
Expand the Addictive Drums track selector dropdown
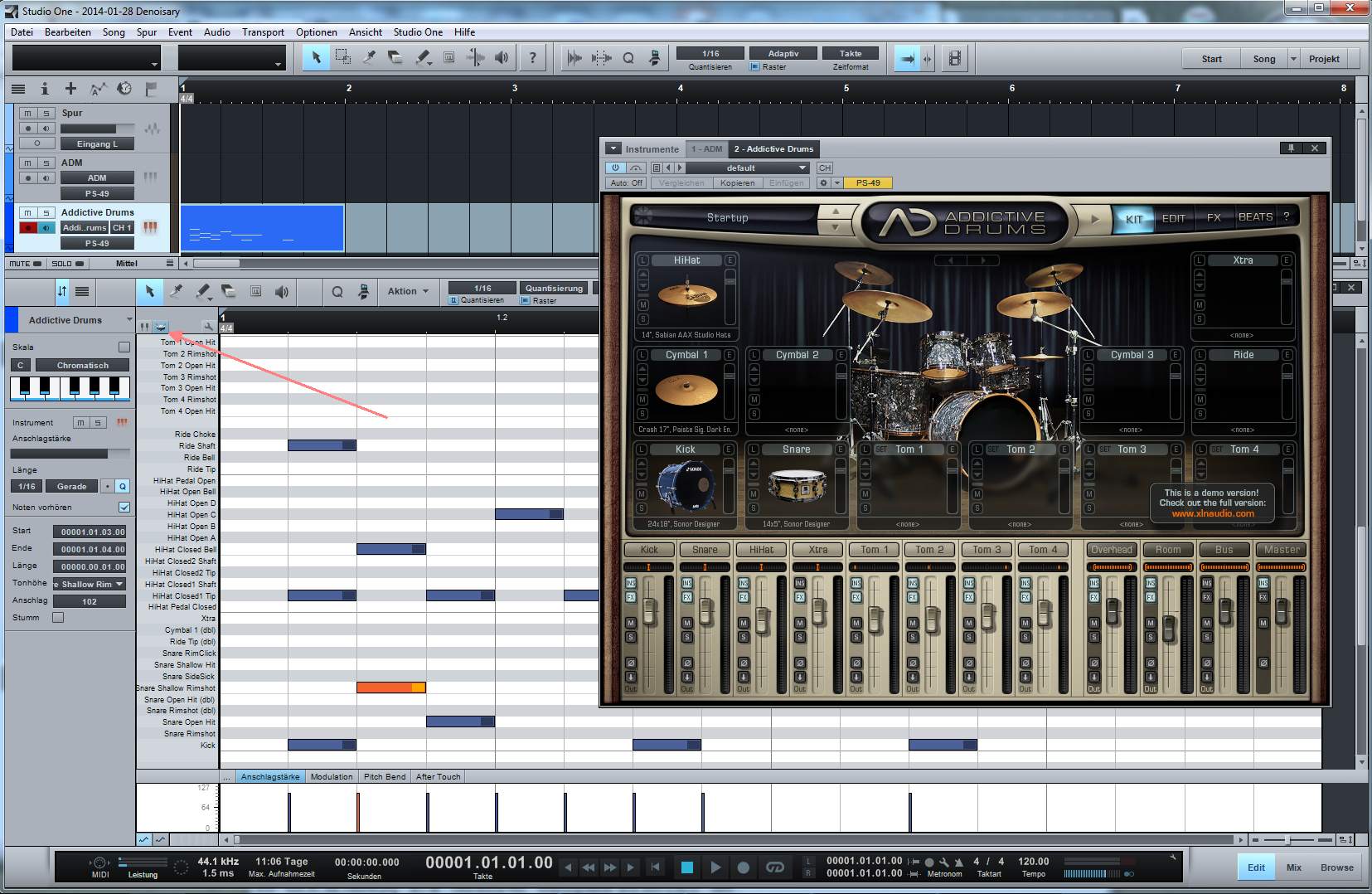coord(129,319)
